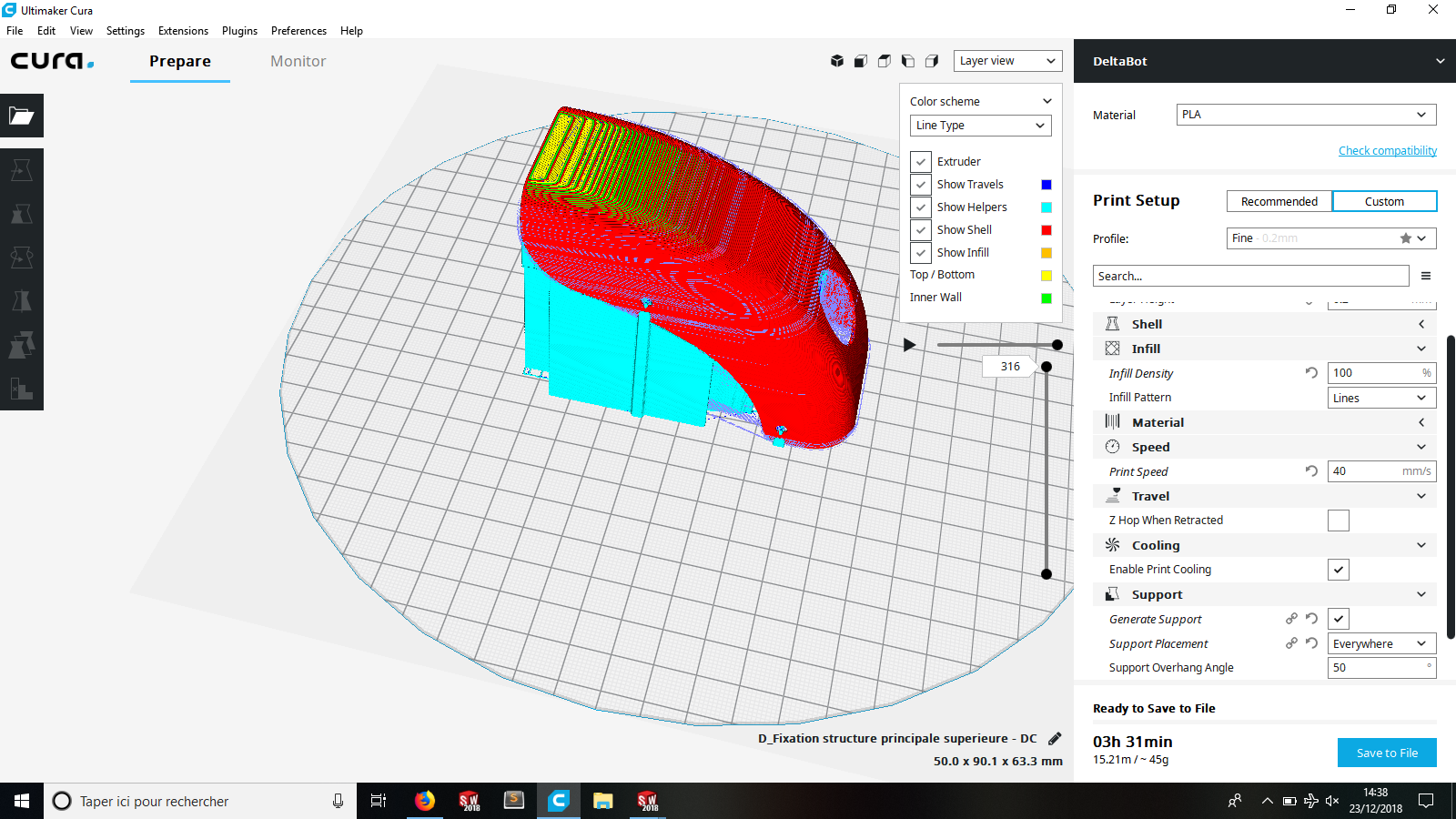Select the Support Blocker tool
Image resolution: width=1456 pixels, height=819 pixels.
click(x=22, y=389)
